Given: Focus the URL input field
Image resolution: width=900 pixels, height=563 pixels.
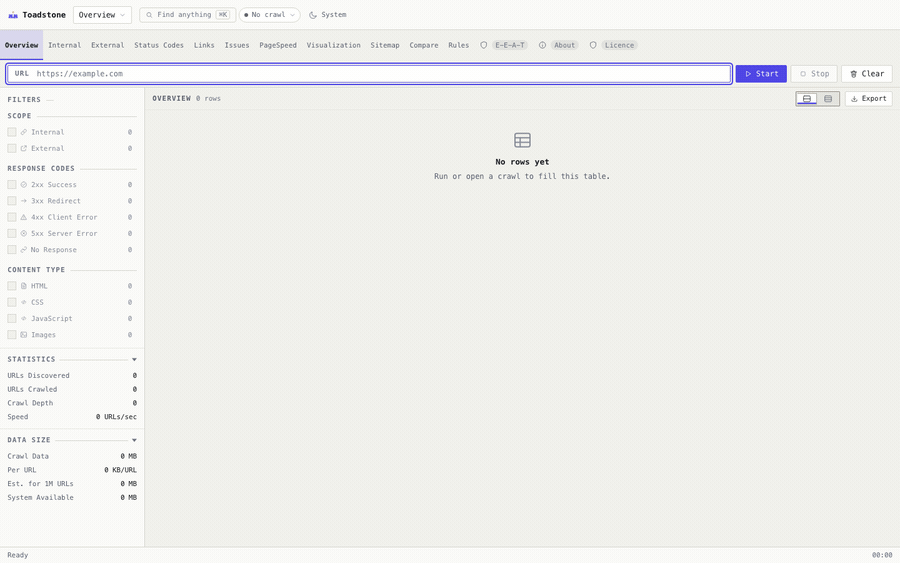Looking at the screenshot, I should pos(369,74).
